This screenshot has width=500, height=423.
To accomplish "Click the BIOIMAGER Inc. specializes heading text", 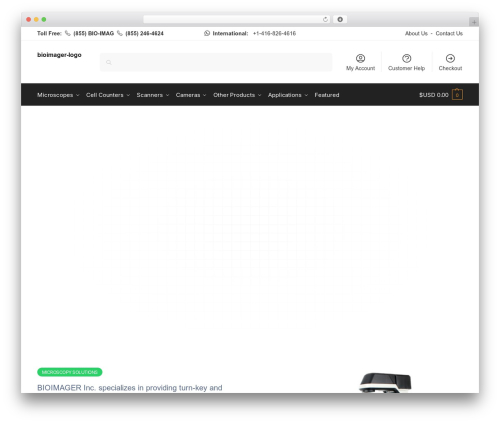I will coord(130,388).
